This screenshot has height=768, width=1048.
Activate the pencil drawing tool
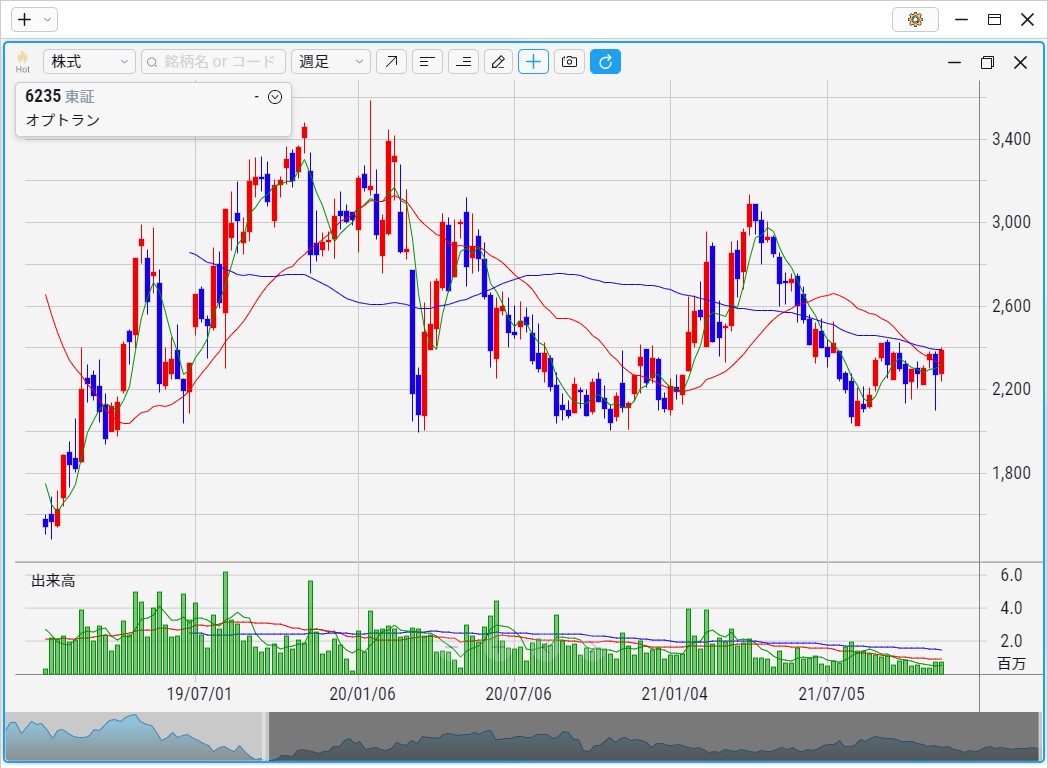click(x=498, y=61)
